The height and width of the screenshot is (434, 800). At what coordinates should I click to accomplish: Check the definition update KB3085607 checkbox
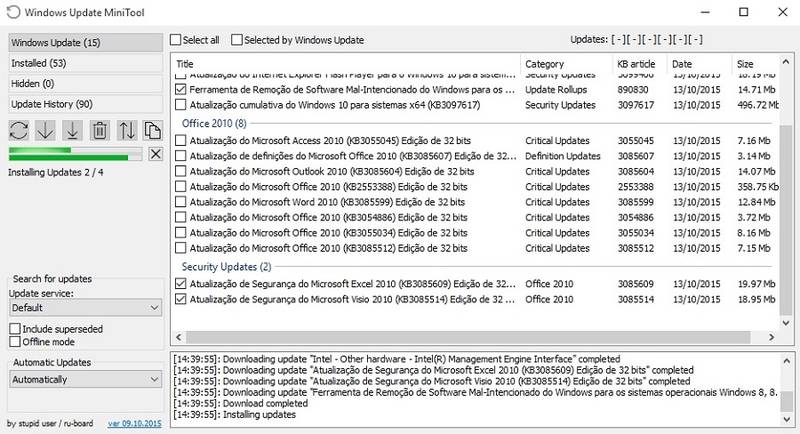(x=180, y=156)
